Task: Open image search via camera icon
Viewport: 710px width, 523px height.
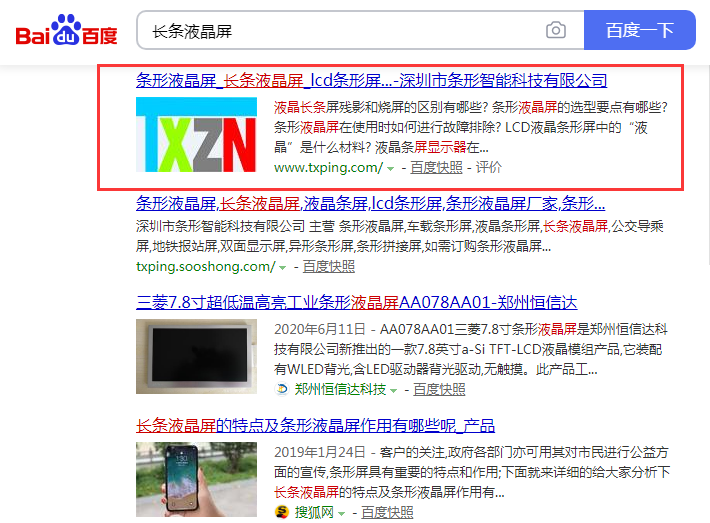Action: (555, 31)
